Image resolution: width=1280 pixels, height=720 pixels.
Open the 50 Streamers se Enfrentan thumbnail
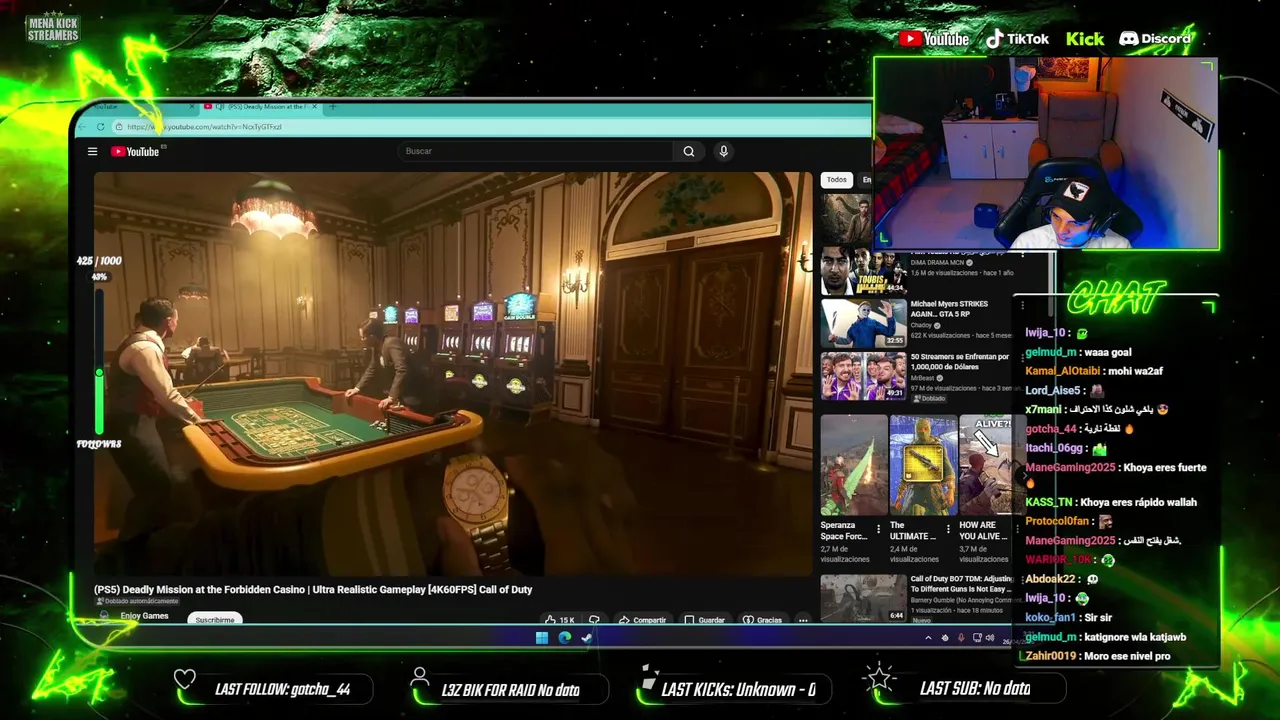pos(864,375)
